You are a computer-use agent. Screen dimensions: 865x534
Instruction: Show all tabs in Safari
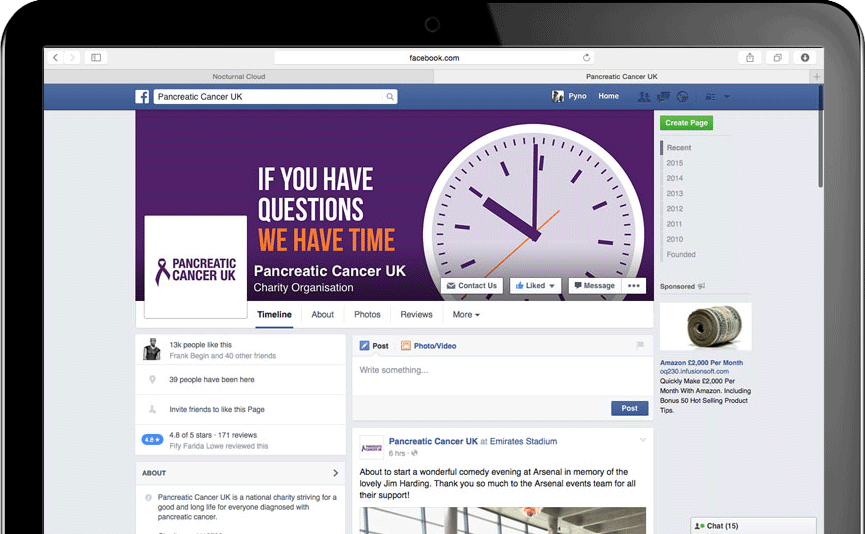tap(777, 57)
